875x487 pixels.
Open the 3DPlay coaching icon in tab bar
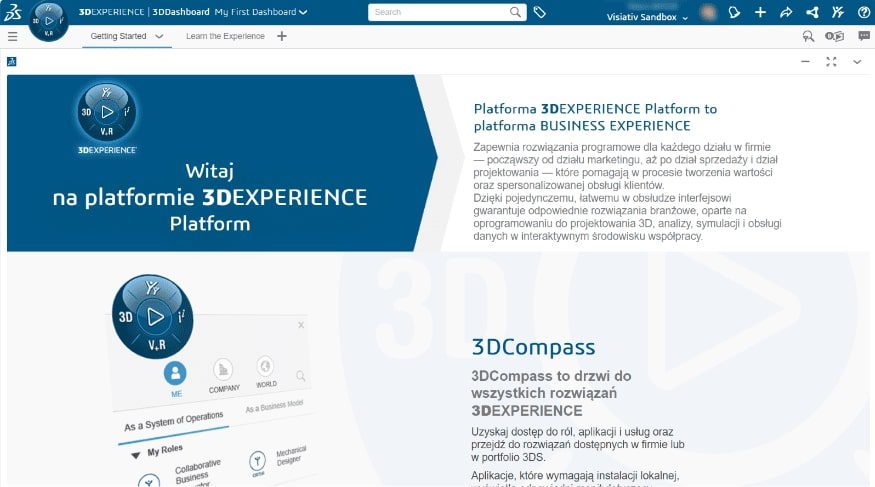pyautogui.click(x=834, y=36)
